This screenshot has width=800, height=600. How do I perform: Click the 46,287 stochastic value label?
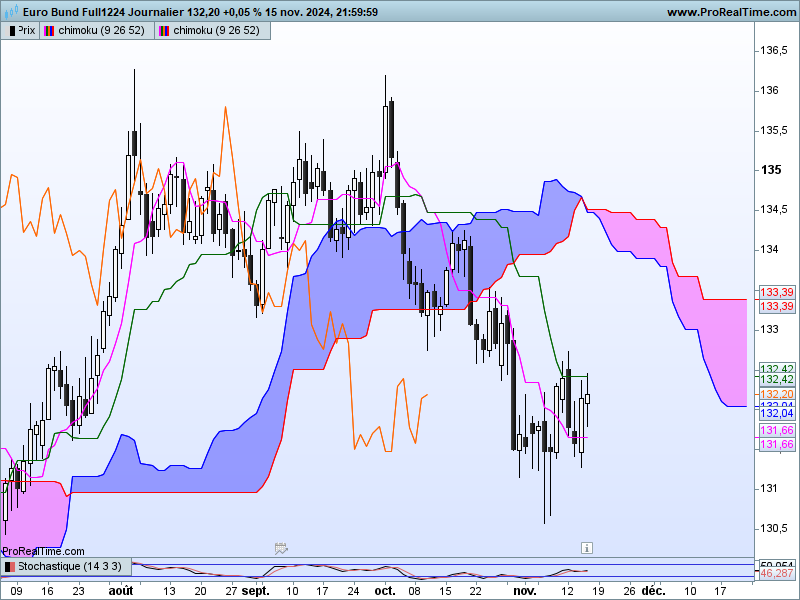pos(777,573)
